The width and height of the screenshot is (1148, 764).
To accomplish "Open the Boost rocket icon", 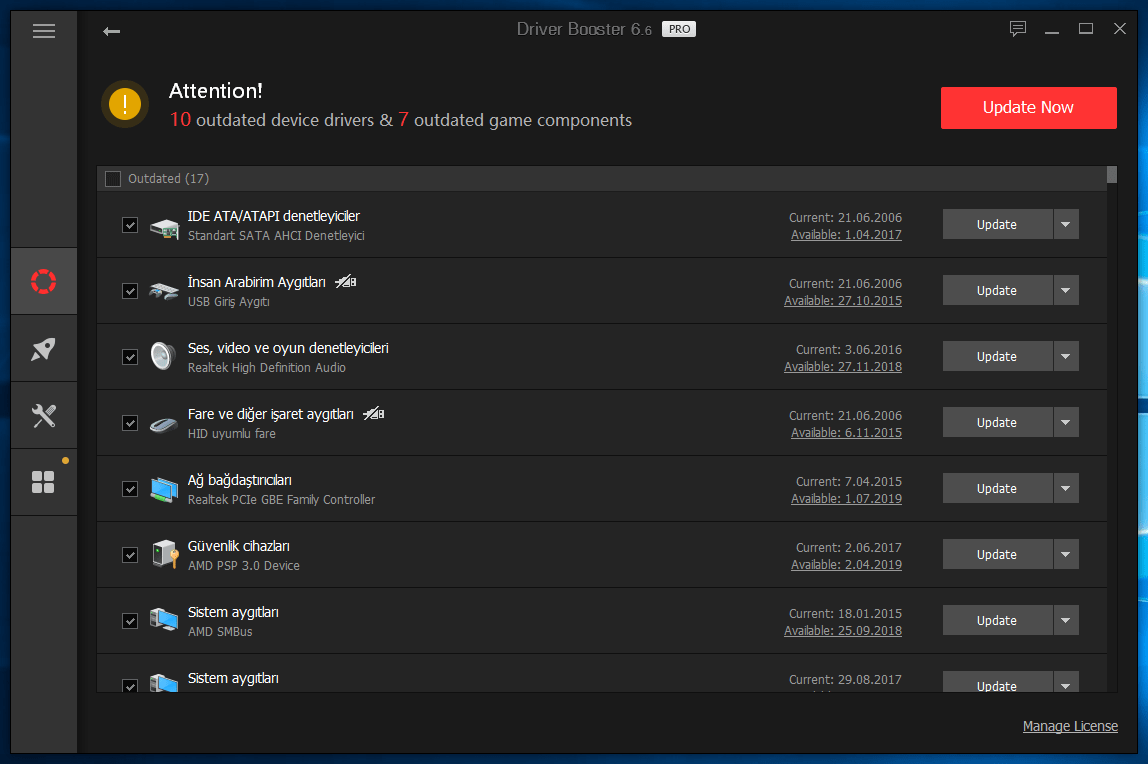I will 44,348.
